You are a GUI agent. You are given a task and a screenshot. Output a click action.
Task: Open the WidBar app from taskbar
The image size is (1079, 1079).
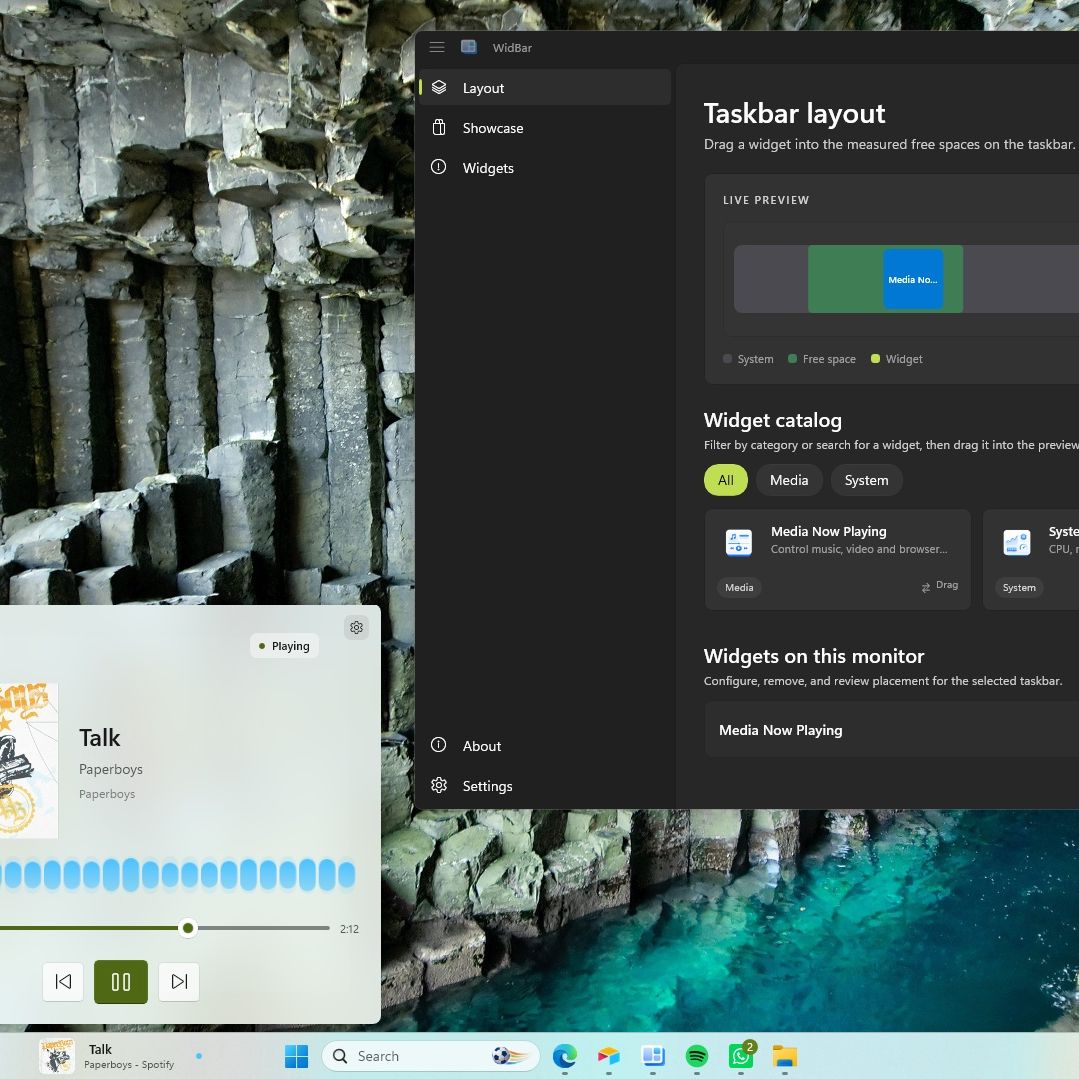[x=652, y=1056]
